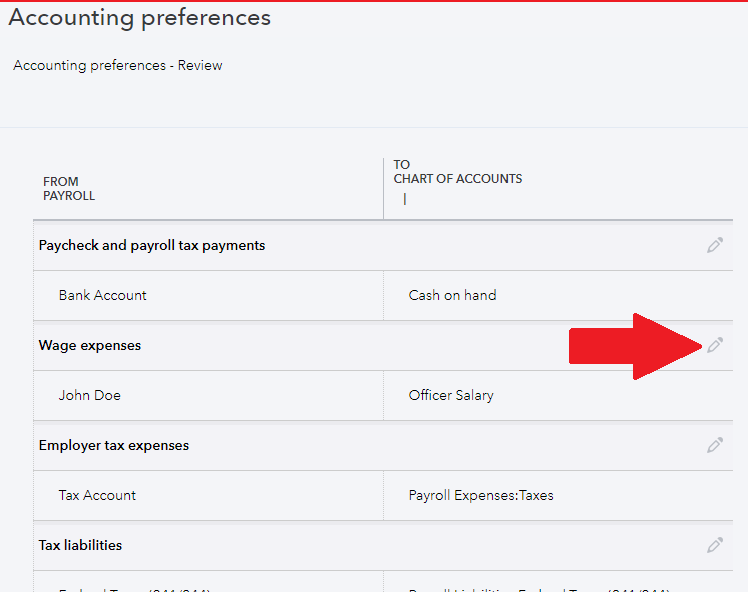Click the Accounting preferences page title

pyautogui.click(x=139, y=18)
